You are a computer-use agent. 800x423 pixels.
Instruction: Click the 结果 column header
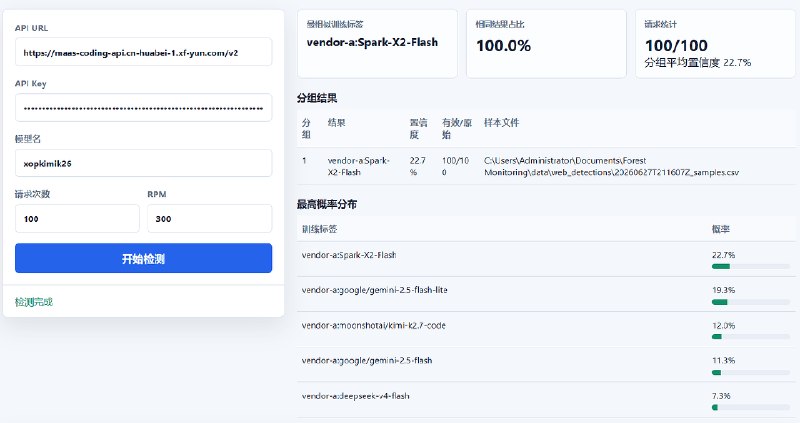point(336,122)
